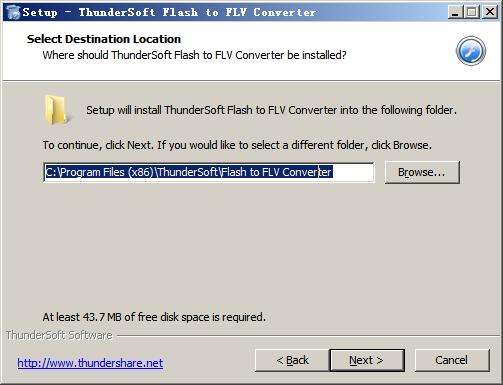Screen dimensions: 503x385
Task: Click the setup installer icon in title bar
Action: (13, 12)
